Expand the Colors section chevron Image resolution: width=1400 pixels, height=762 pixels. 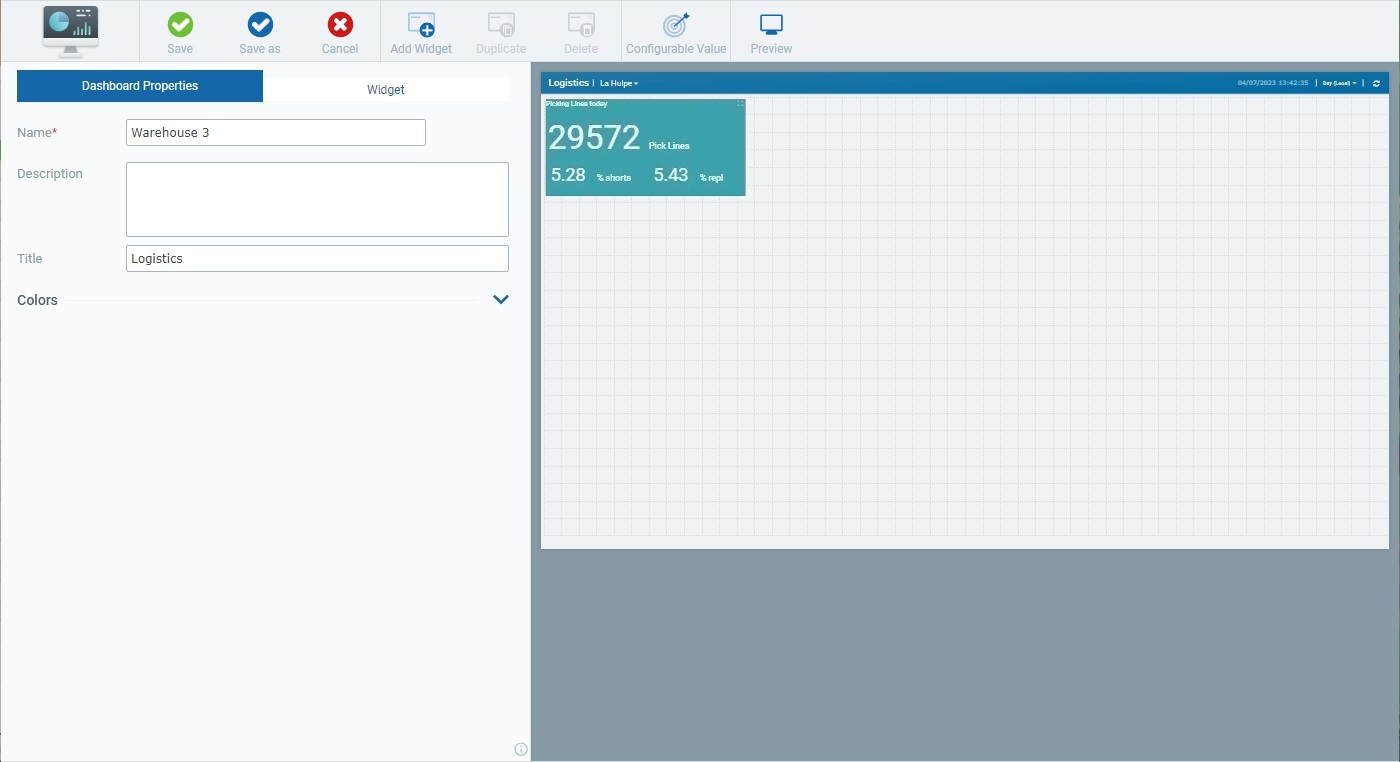pyautogui.click(x=501, y=300)
